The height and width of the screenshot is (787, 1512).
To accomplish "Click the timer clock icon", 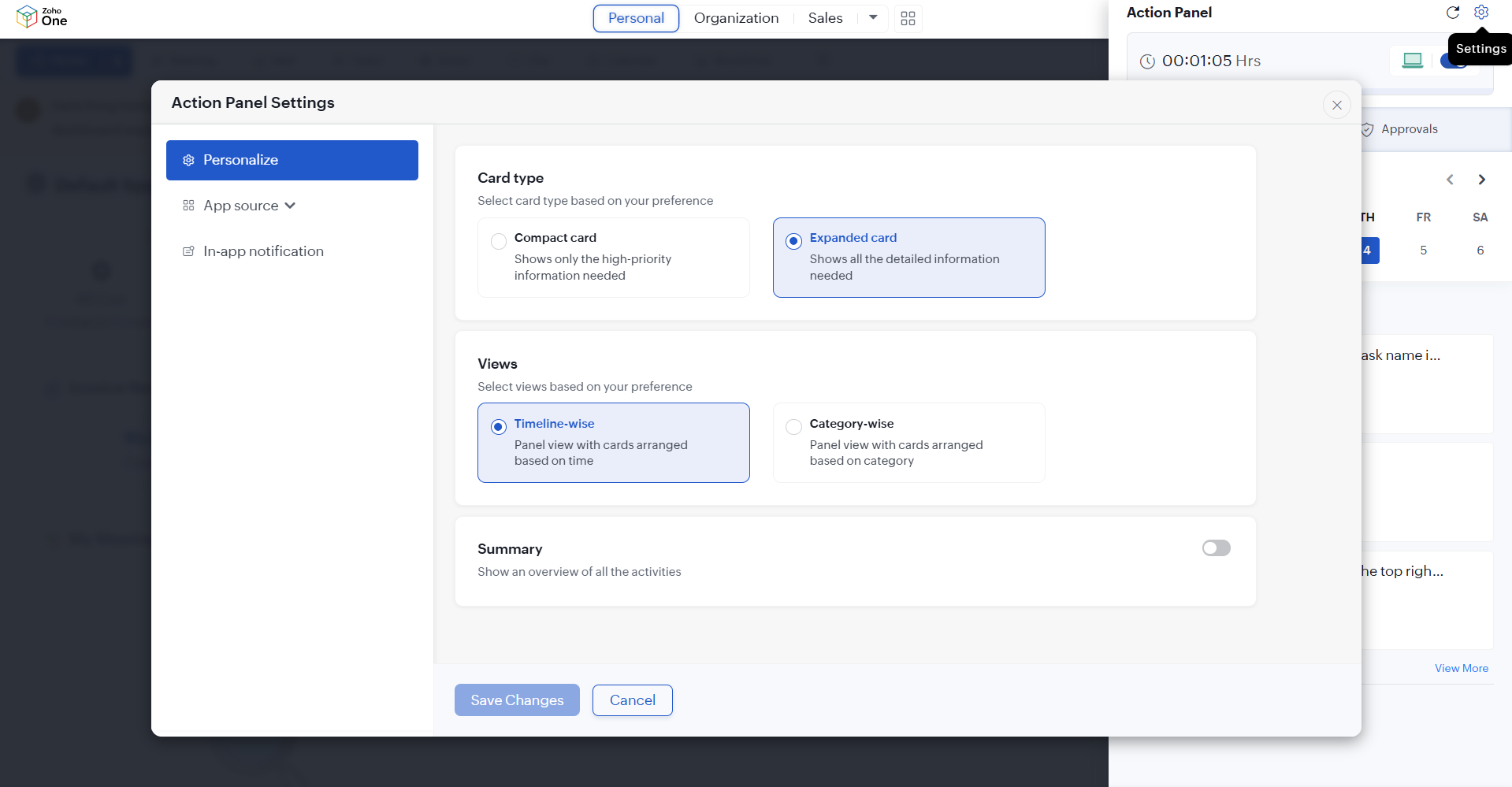I will [x=1147, y=61].
